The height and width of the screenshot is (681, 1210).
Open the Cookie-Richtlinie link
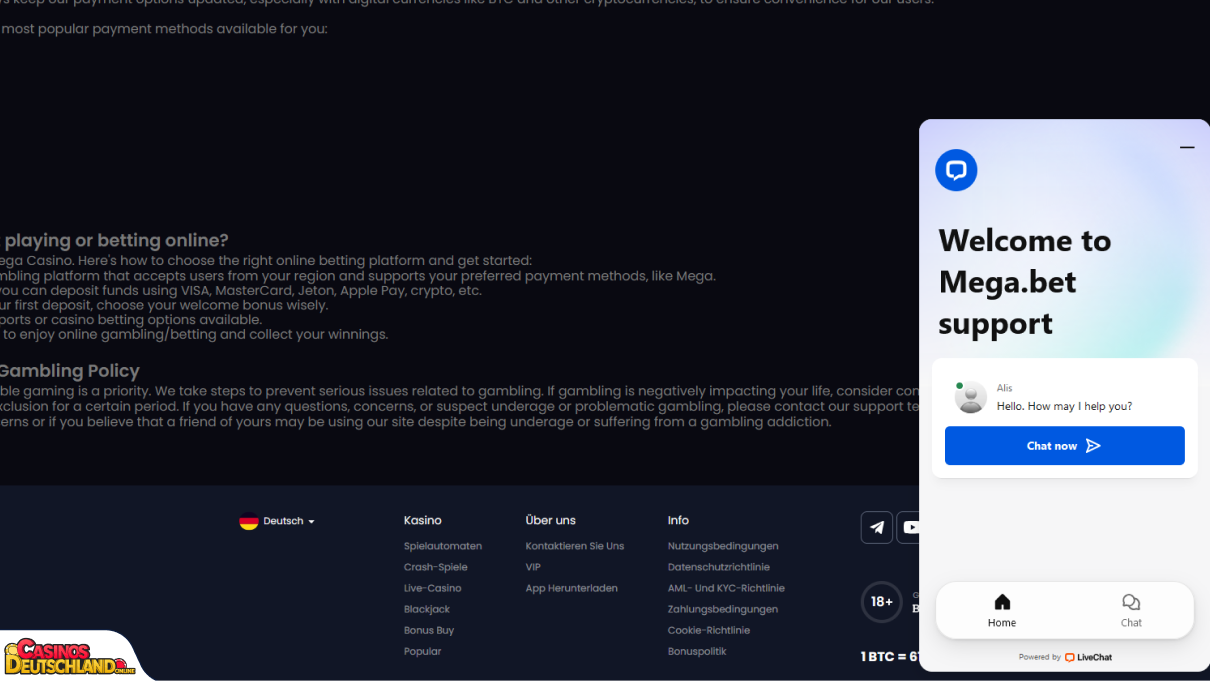(709, 630)
